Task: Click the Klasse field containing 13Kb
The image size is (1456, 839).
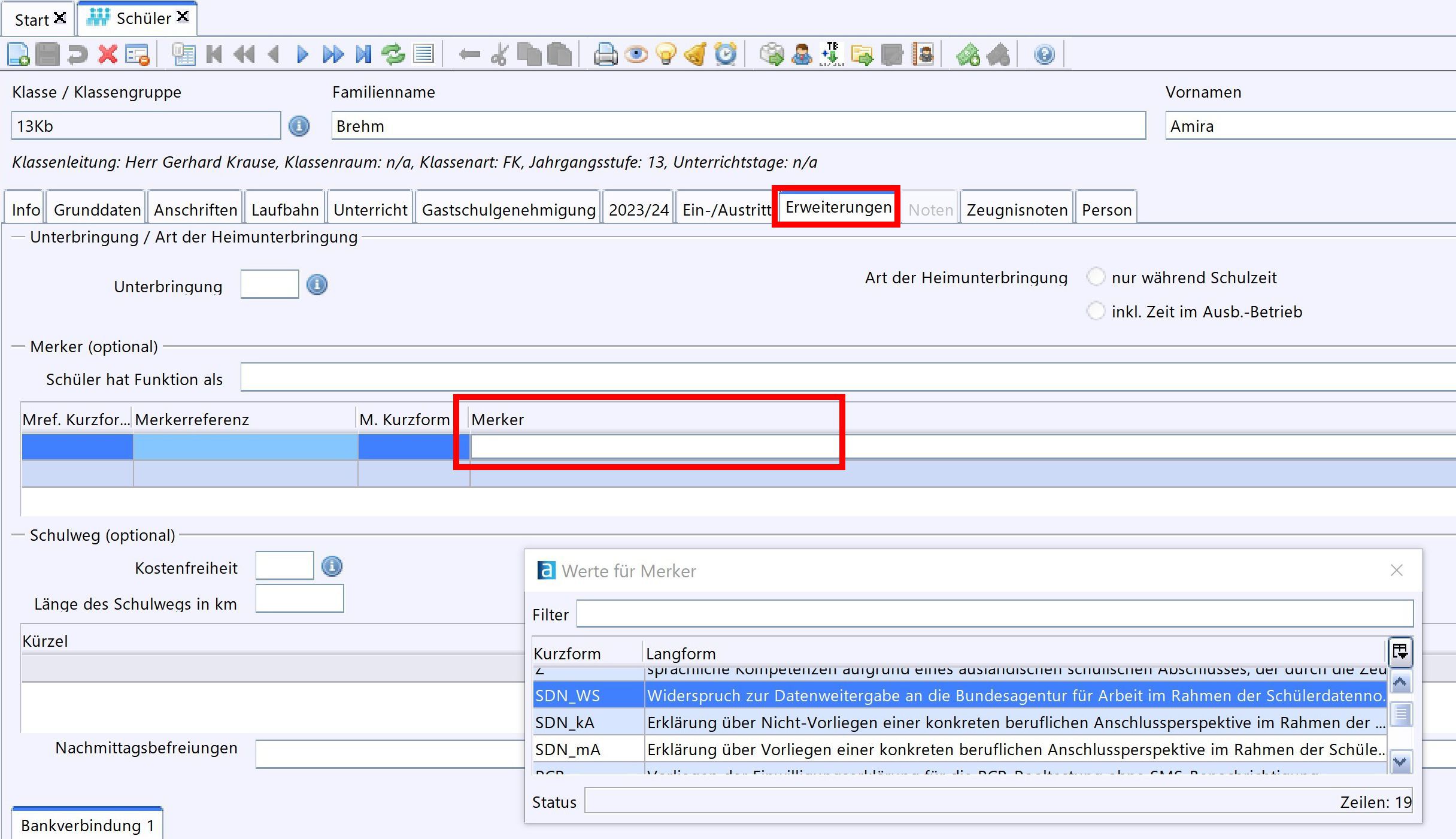Action: point(145,126)
